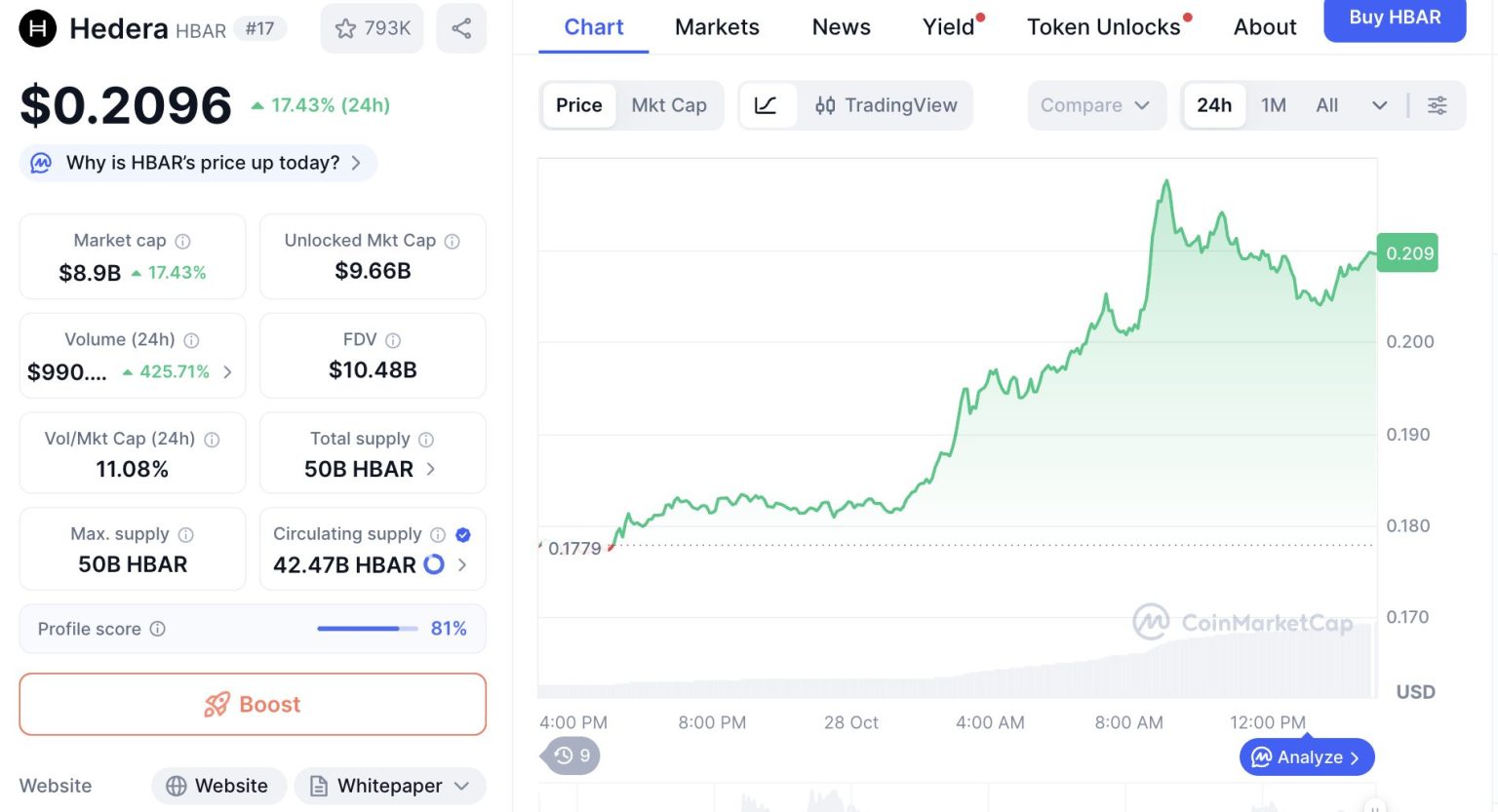
Task: Open the Compare dropdown
Action: coord(1095,105)
